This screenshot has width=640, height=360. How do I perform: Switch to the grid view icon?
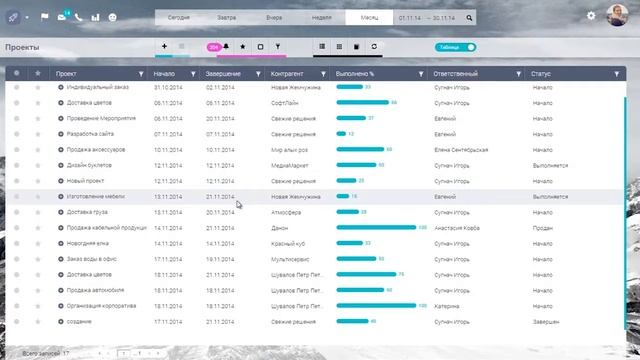tap(339, 47)
